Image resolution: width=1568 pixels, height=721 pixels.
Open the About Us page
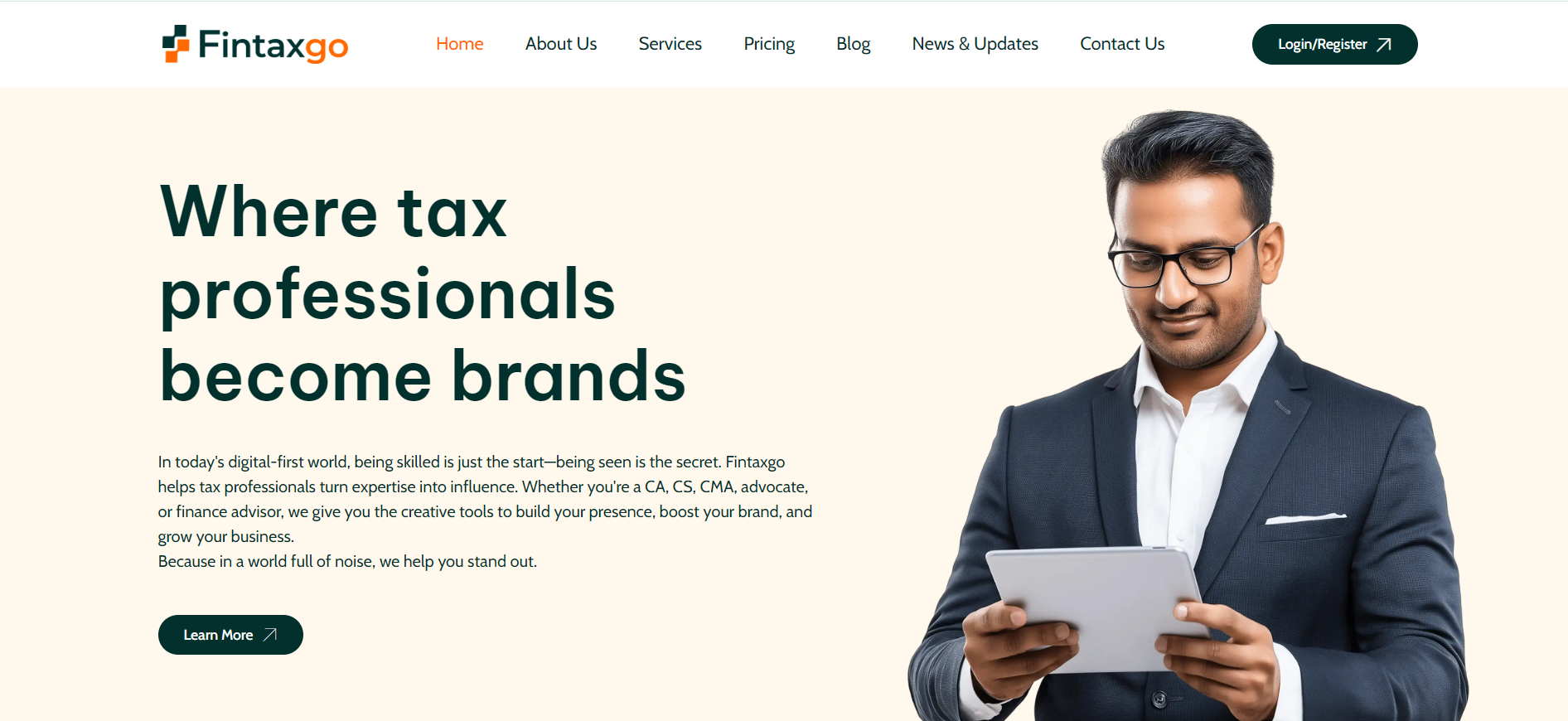561,44
